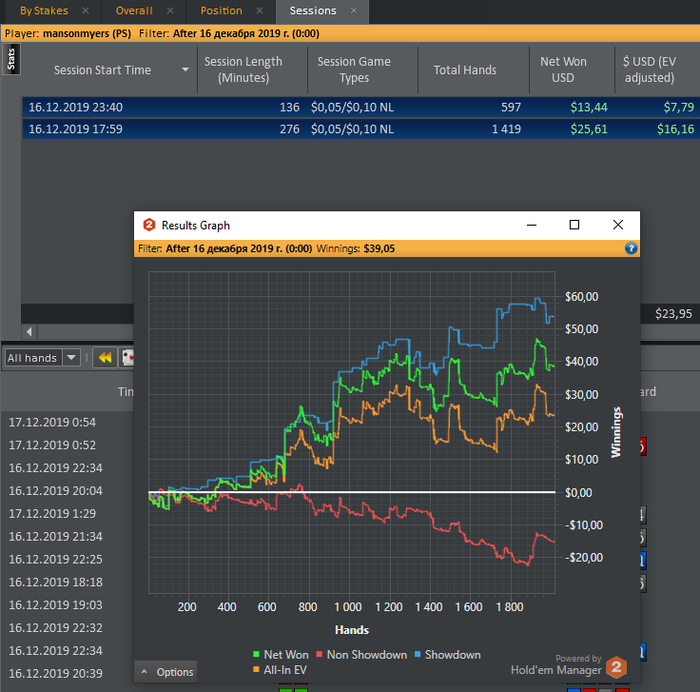Click the $16,16 EV adjusted value
700x692 pixels.
(x=675, y=129)
